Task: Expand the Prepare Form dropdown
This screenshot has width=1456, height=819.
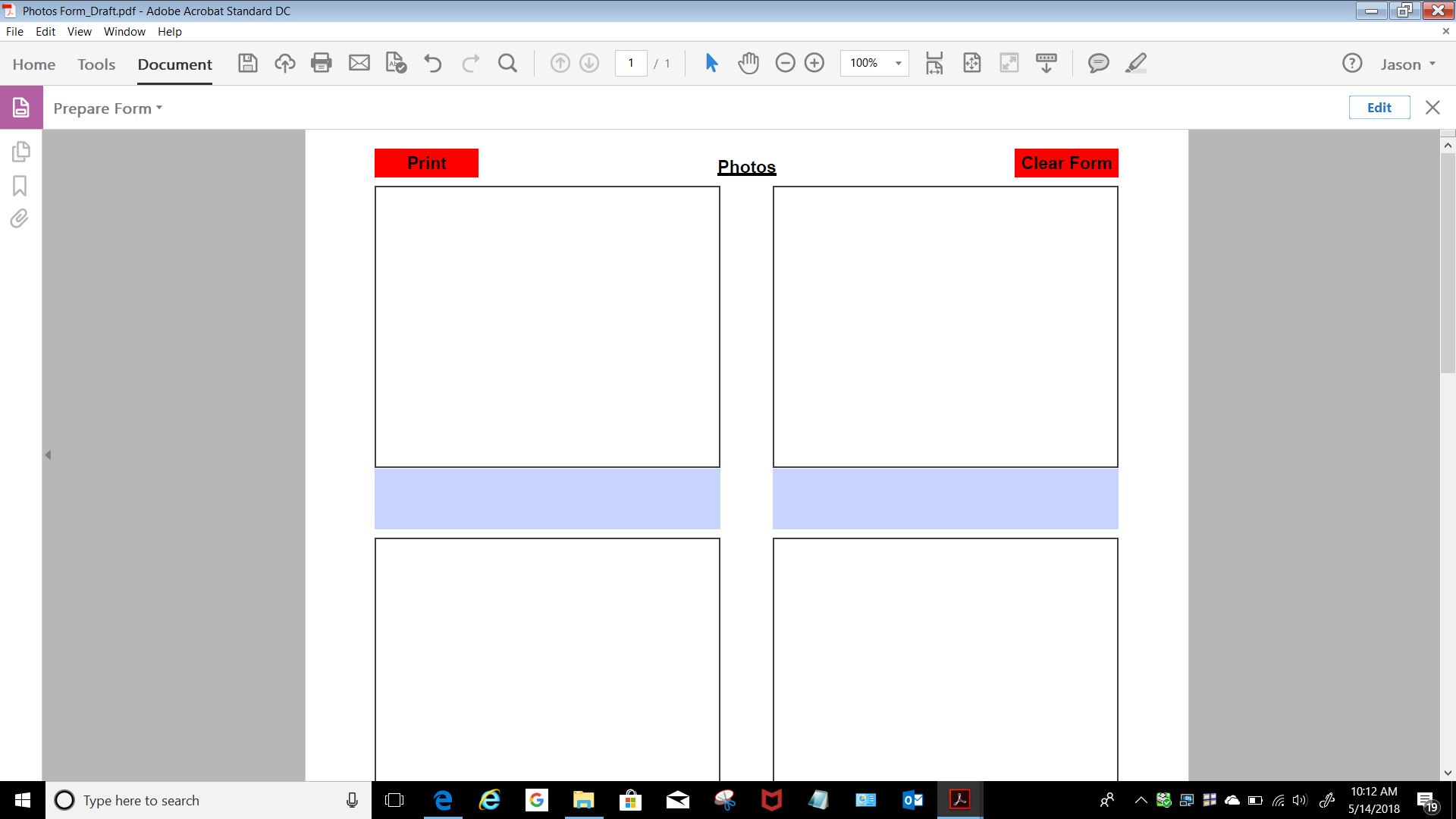Action: click(x=161, y=108)
